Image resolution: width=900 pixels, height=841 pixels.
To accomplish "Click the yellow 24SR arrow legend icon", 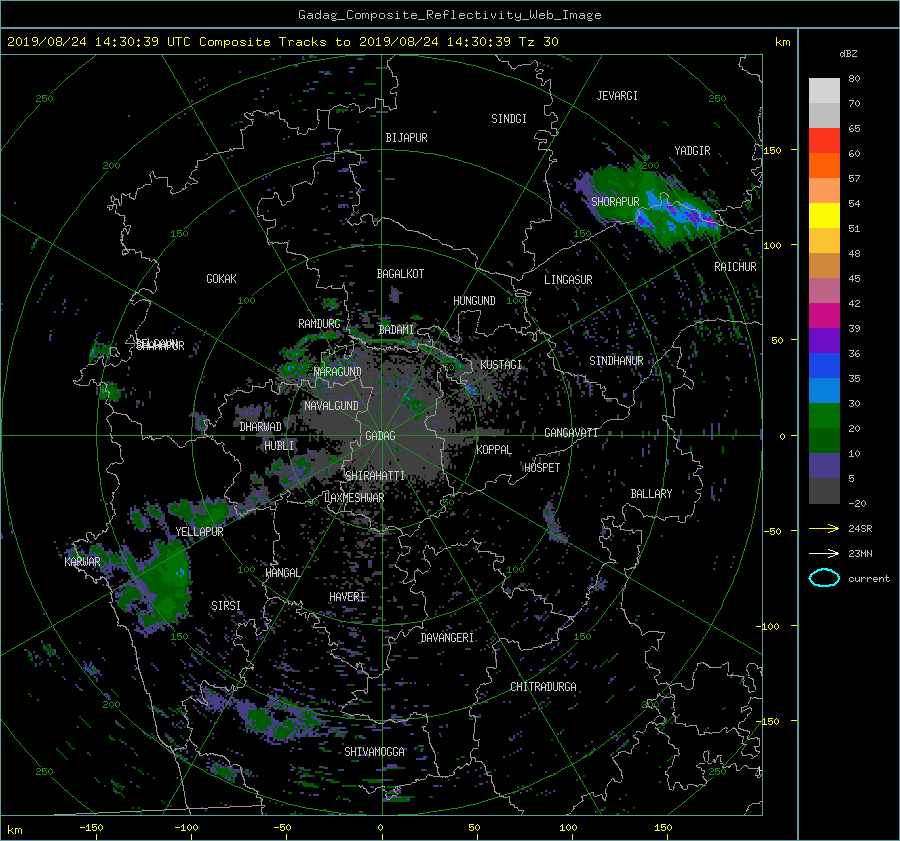I will coord(824,528).
